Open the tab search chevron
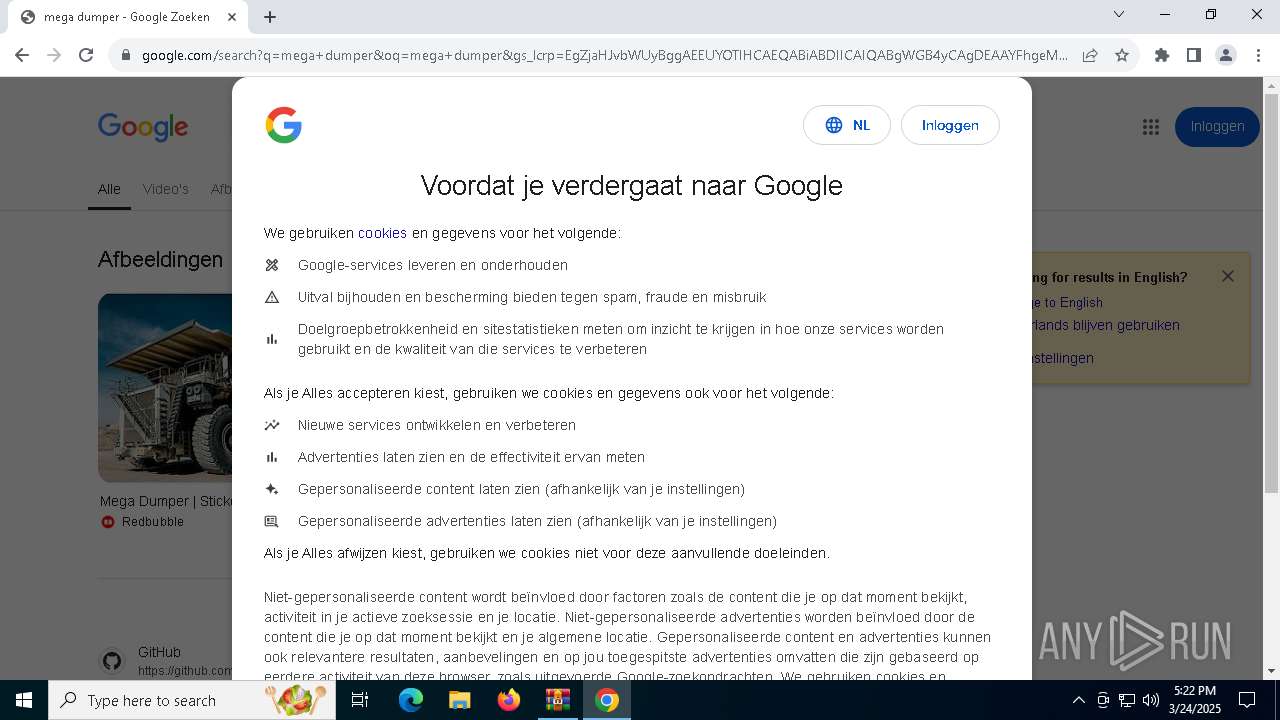Image resolution: width=1280 pixels, height=720 pixels. [x=1119, y=14]
